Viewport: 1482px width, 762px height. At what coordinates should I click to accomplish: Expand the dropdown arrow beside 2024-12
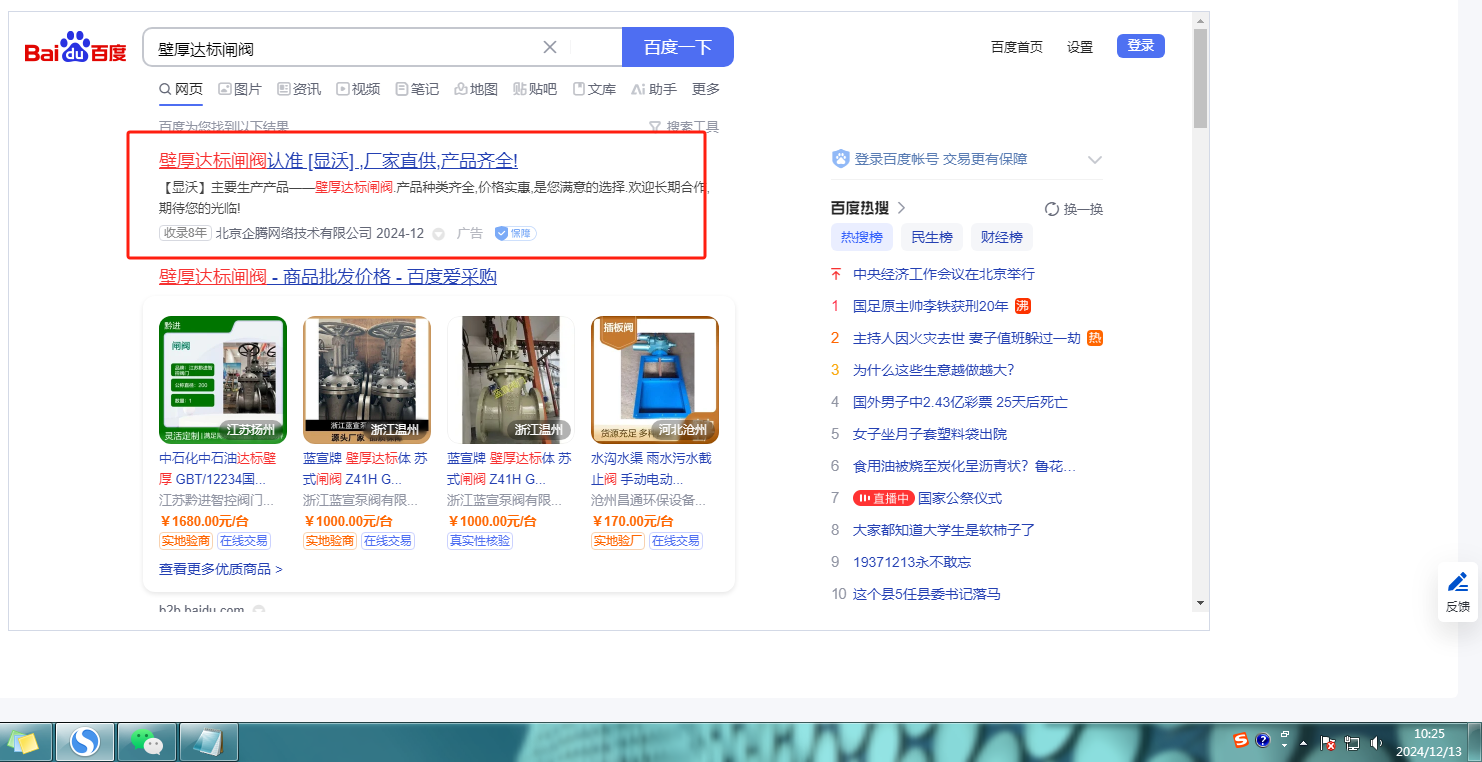[x=438, y=234]
